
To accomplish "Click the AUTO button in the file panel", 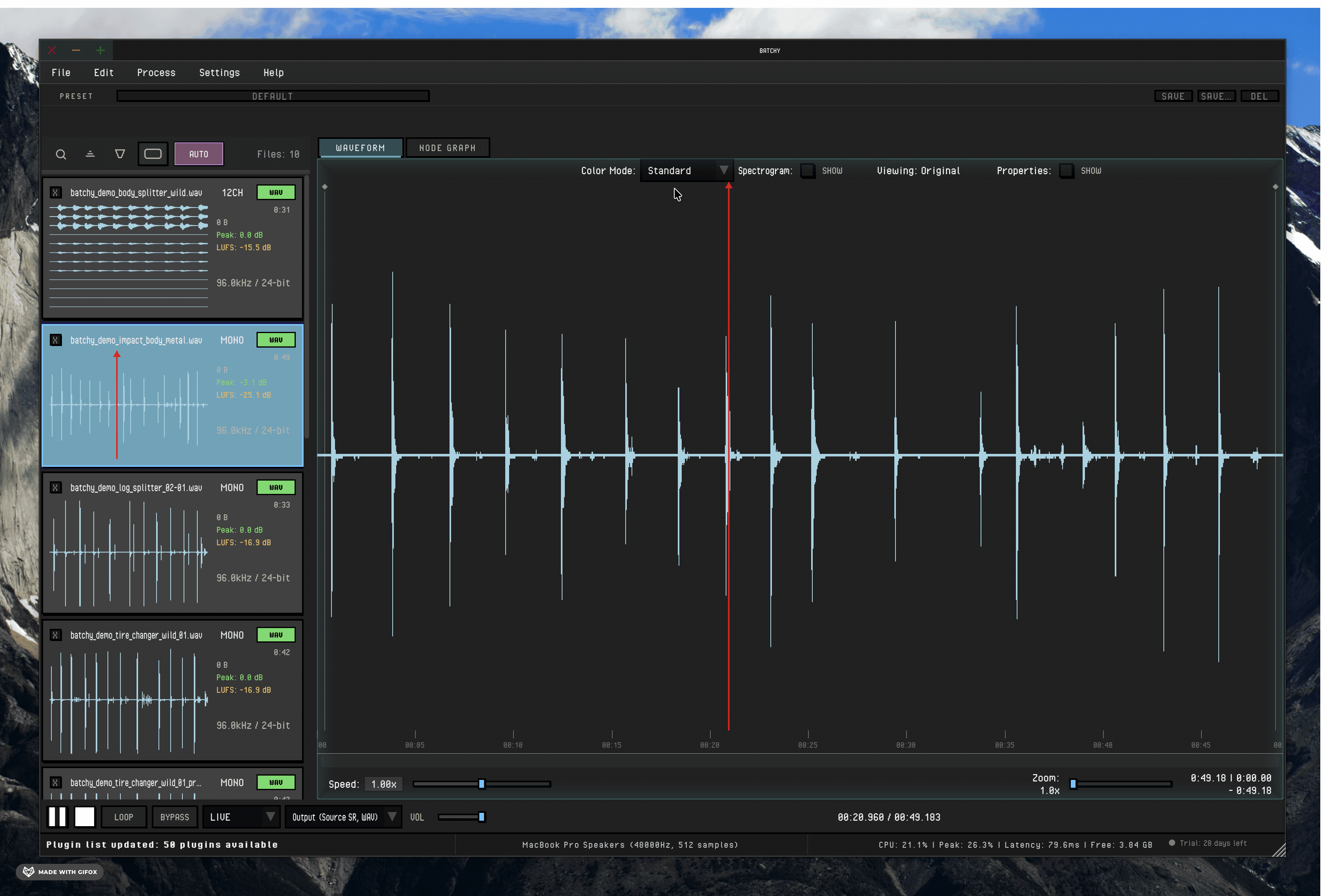I will [x=198, y=153].
